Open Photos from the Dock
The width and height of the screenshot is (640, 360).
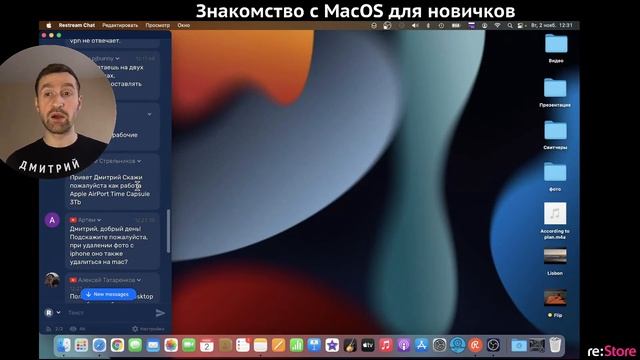(171, 345)
